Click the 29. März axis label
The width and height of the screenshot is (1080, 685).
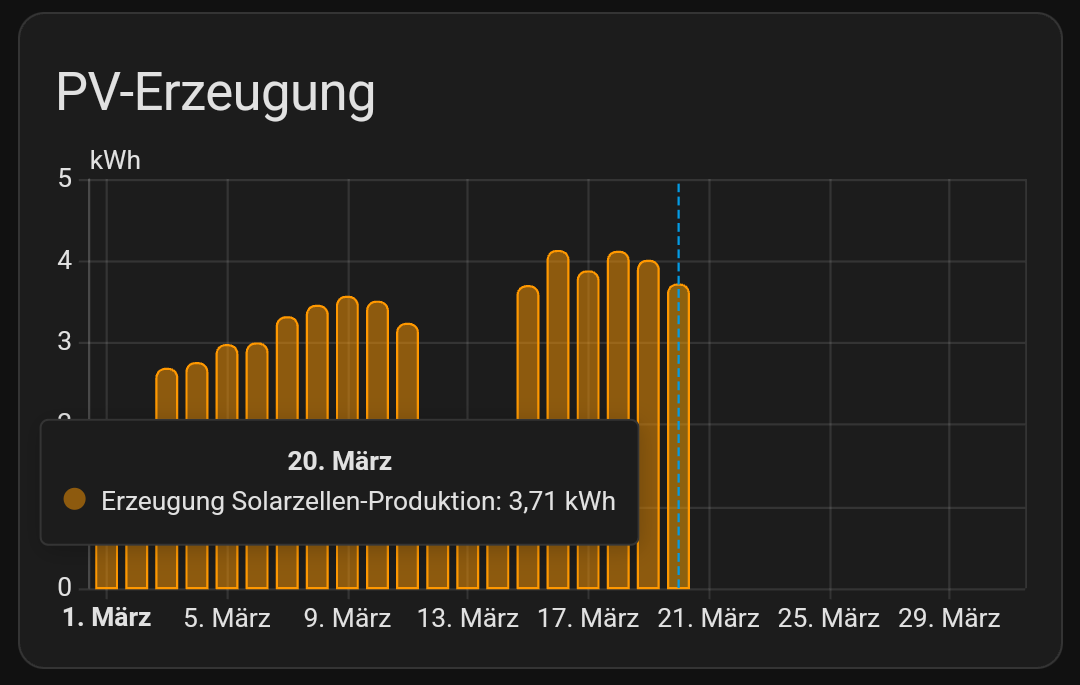[x=949, y=618]
